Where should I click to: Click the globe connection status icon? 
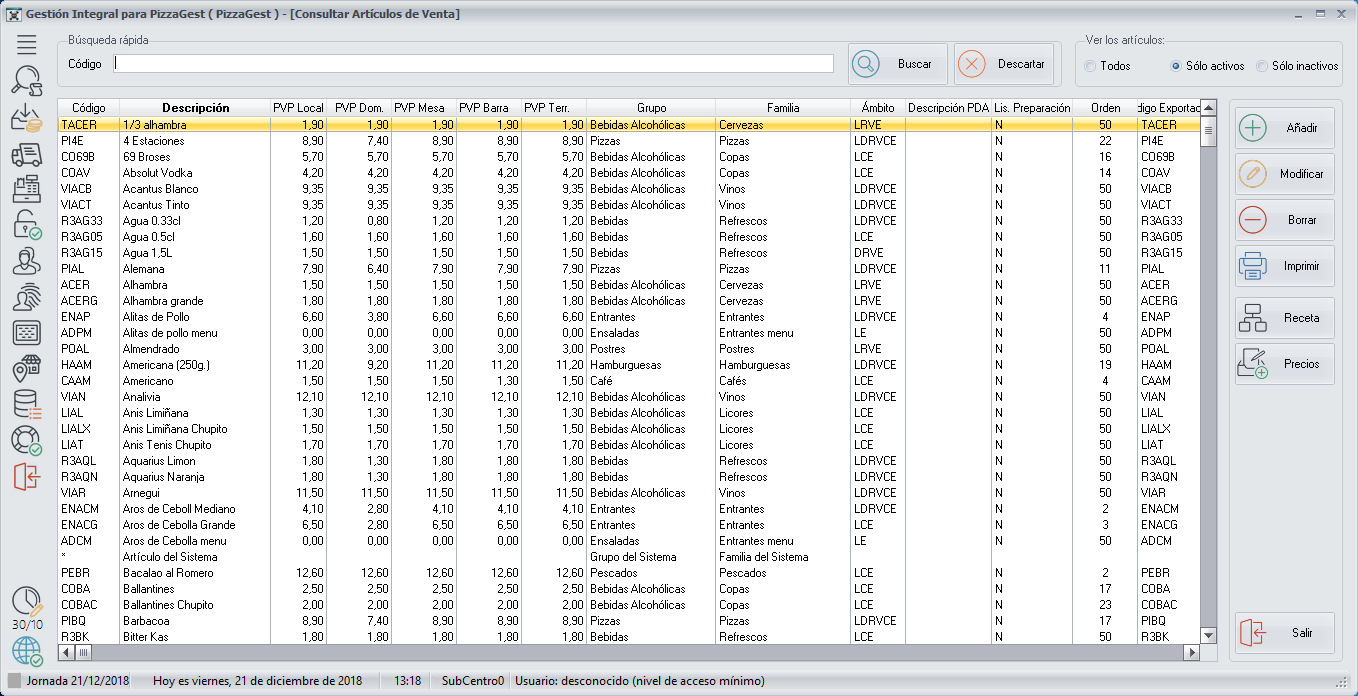coord(26,651)
